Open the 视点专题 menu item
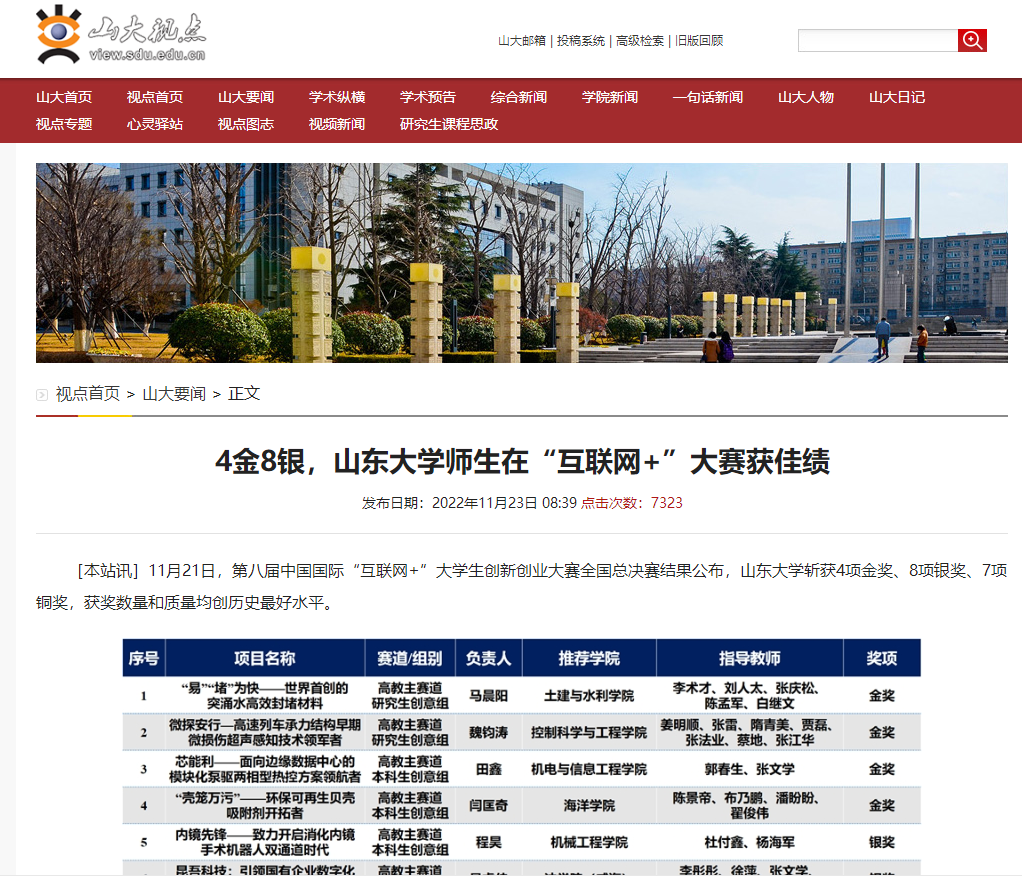 64,124
